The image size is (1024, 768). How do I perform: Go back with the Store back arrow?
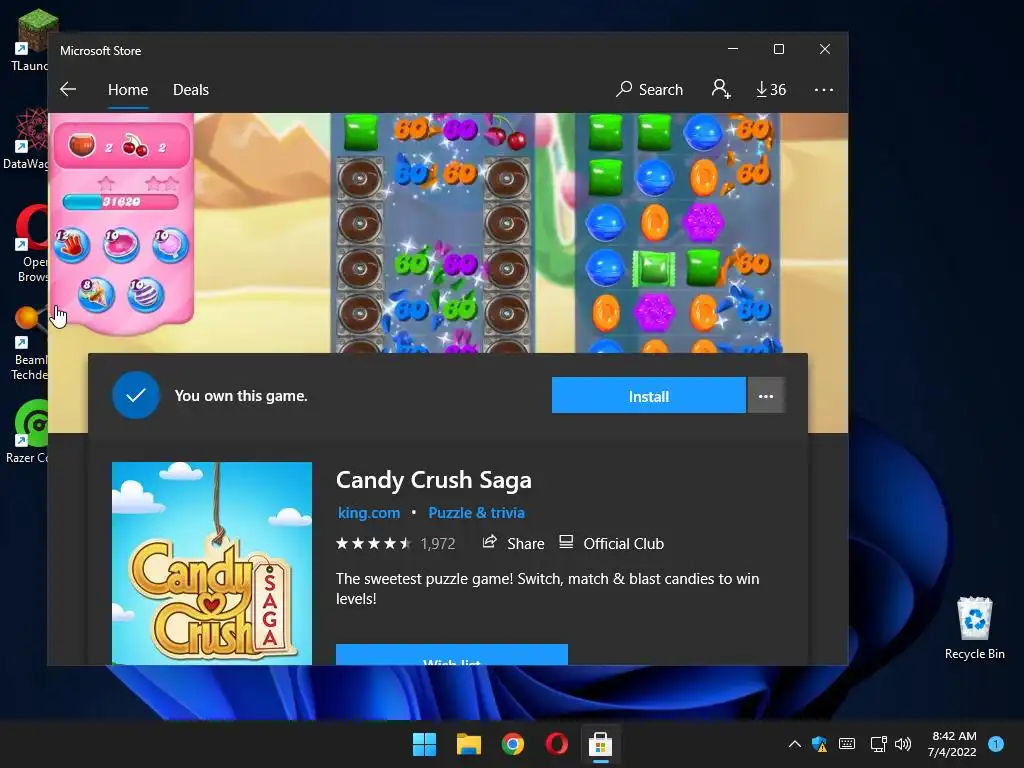(68, 89)
